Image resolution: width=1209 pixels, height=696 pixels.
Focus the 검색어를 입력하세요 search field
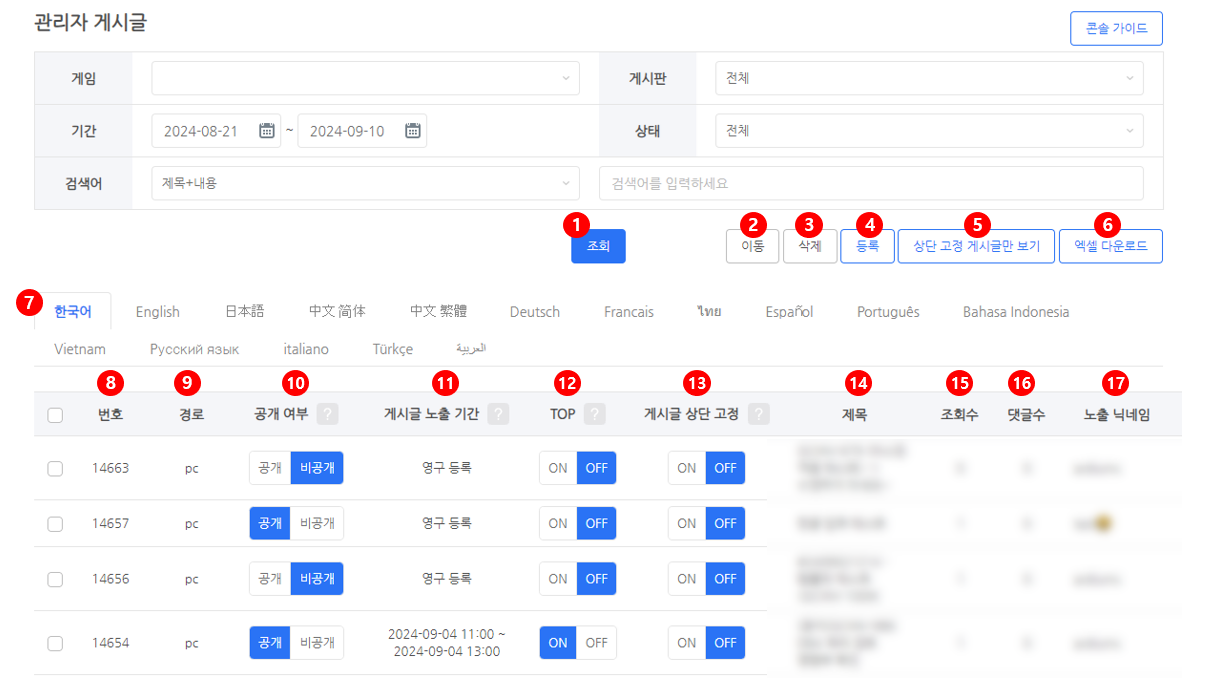click(870, 183)
